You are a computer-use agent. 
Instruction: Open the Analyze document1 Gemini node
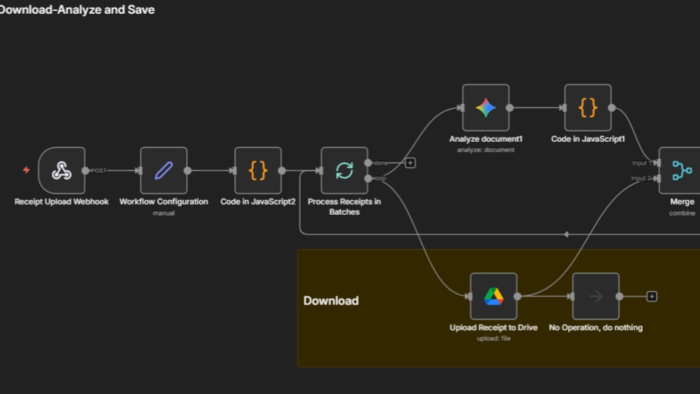[x=486, y=108]
